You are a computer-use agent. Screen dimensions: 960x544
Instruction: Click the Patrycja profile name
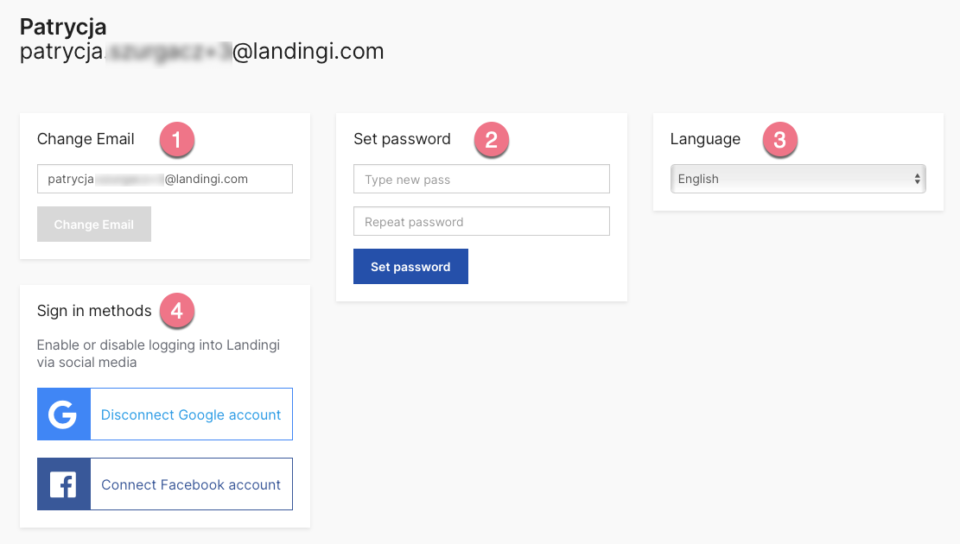(x=63, y=27)
